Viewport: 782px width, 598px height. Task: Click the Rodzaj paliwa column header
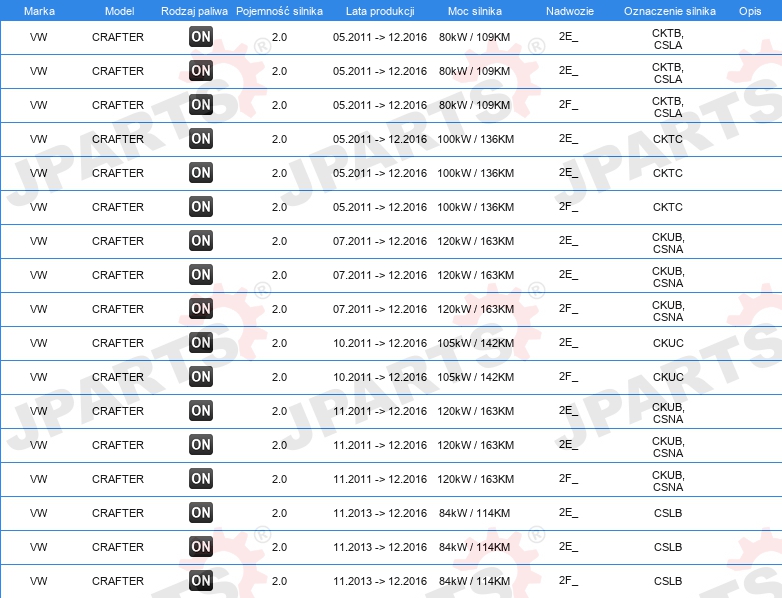point(195,11)
